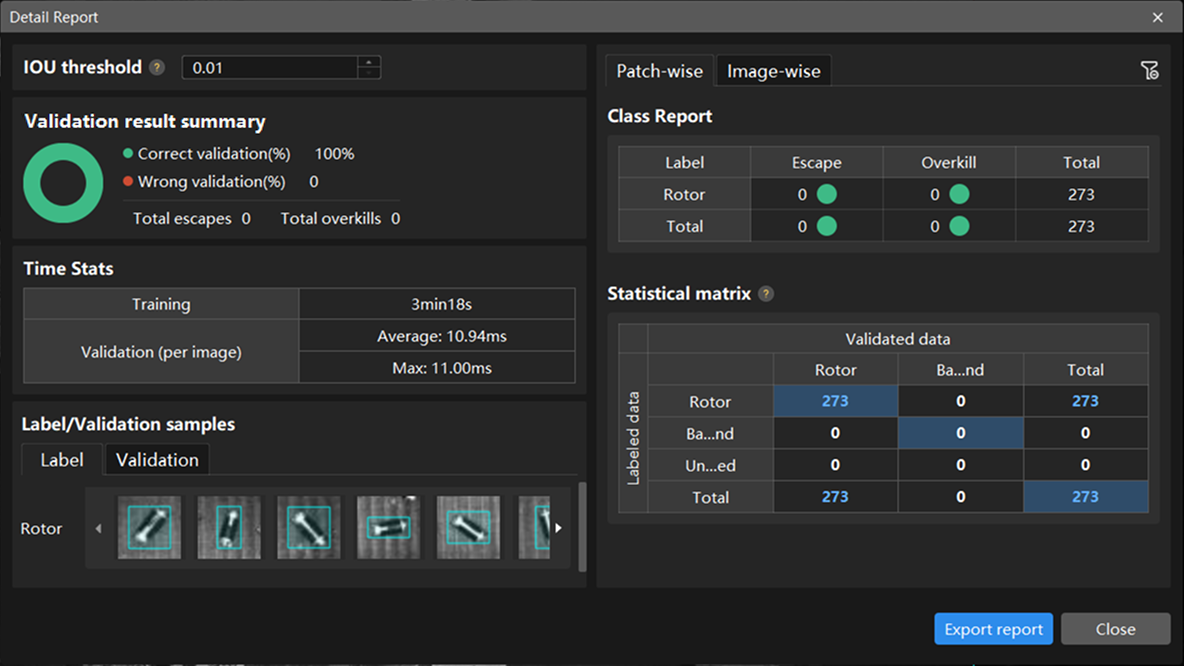1184x666 pixels.
Task: Open the fourth Rotor sample thumbnail
Action: tap(388, 528)
